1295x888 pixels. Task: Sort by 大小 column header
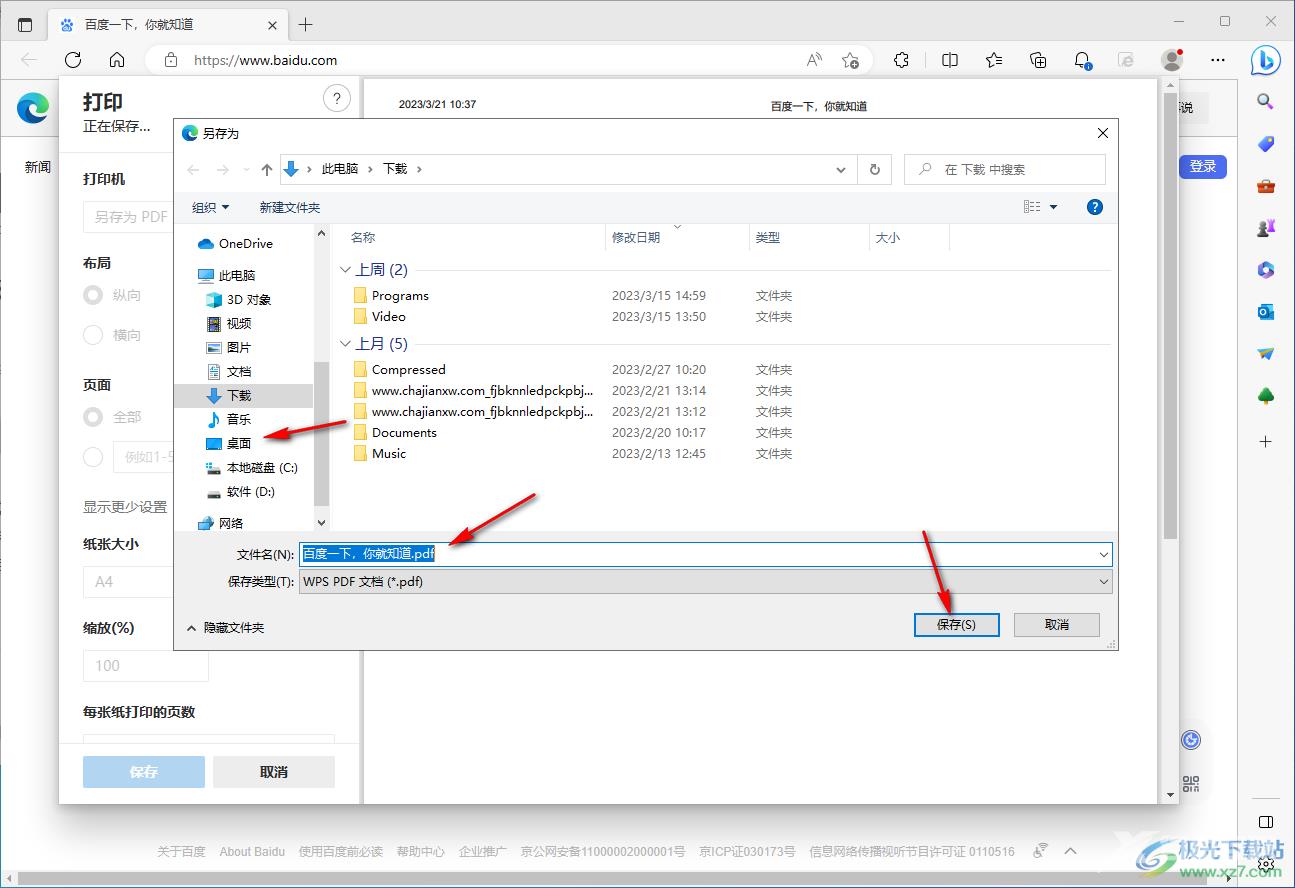pos(888,237)
